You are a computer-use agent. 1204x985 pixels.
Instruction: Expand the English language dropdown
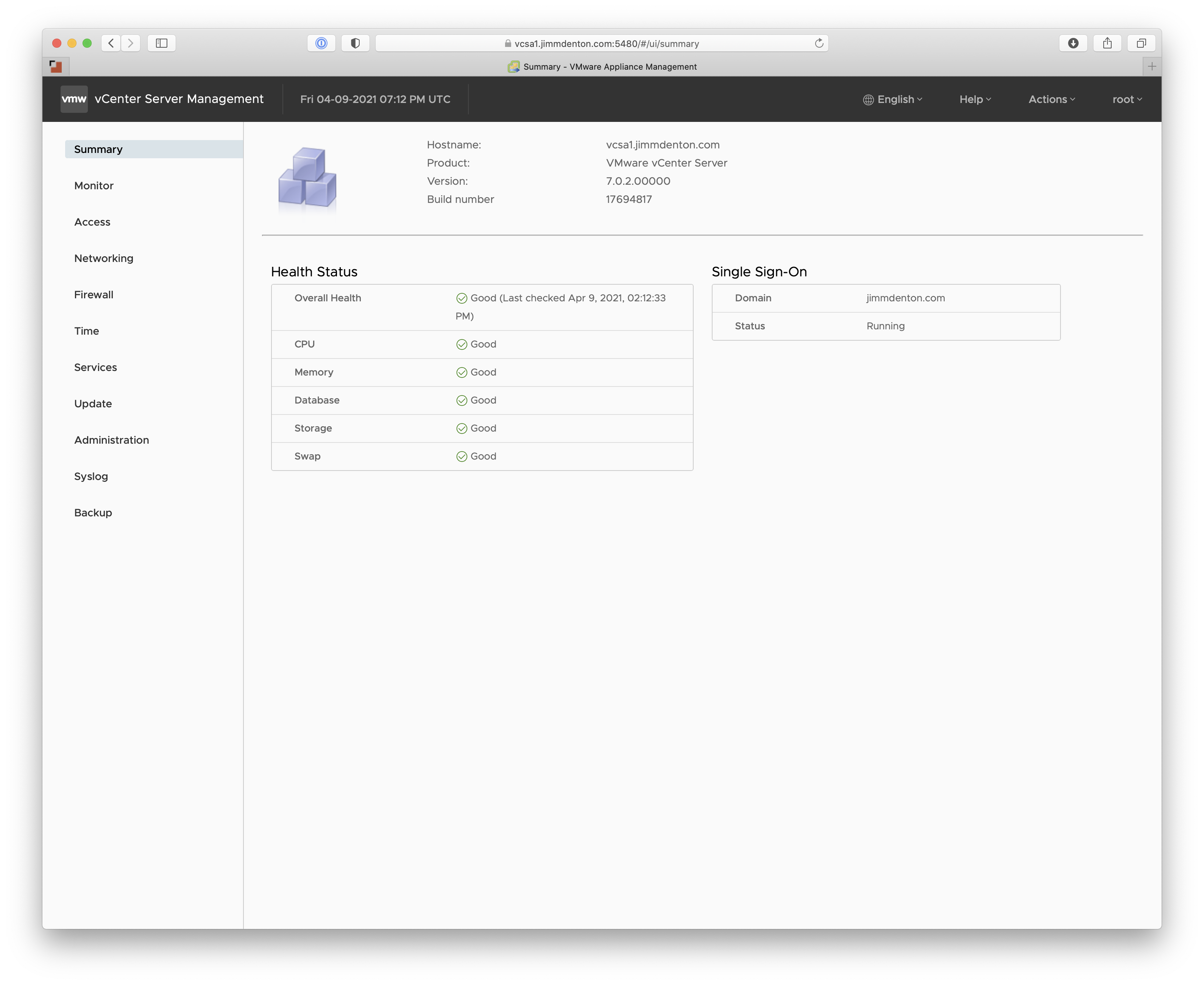click(x=893, y=99)
